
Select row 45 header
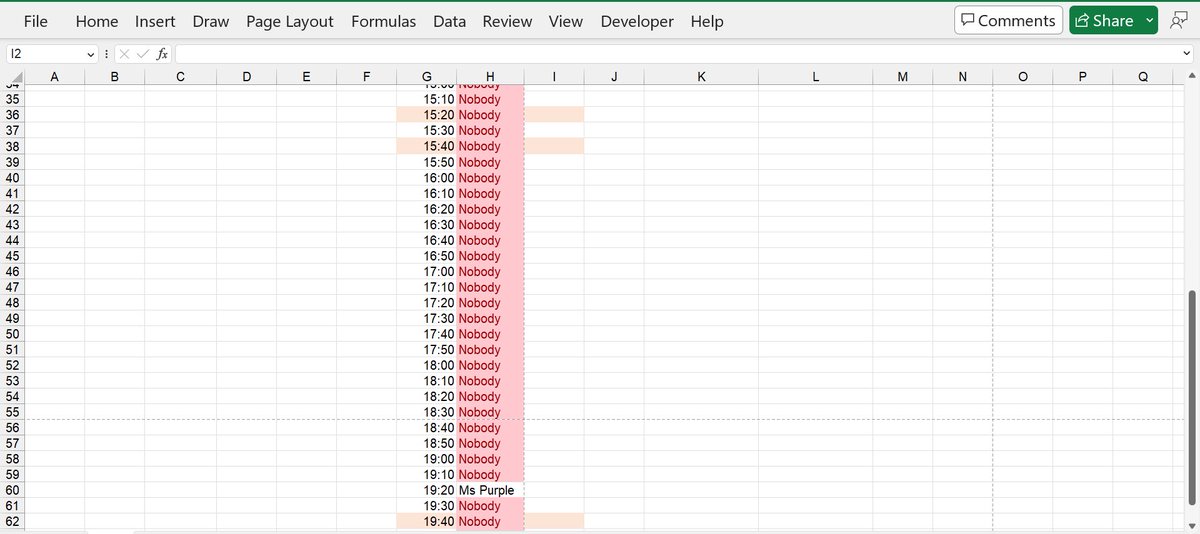point(12,255)
